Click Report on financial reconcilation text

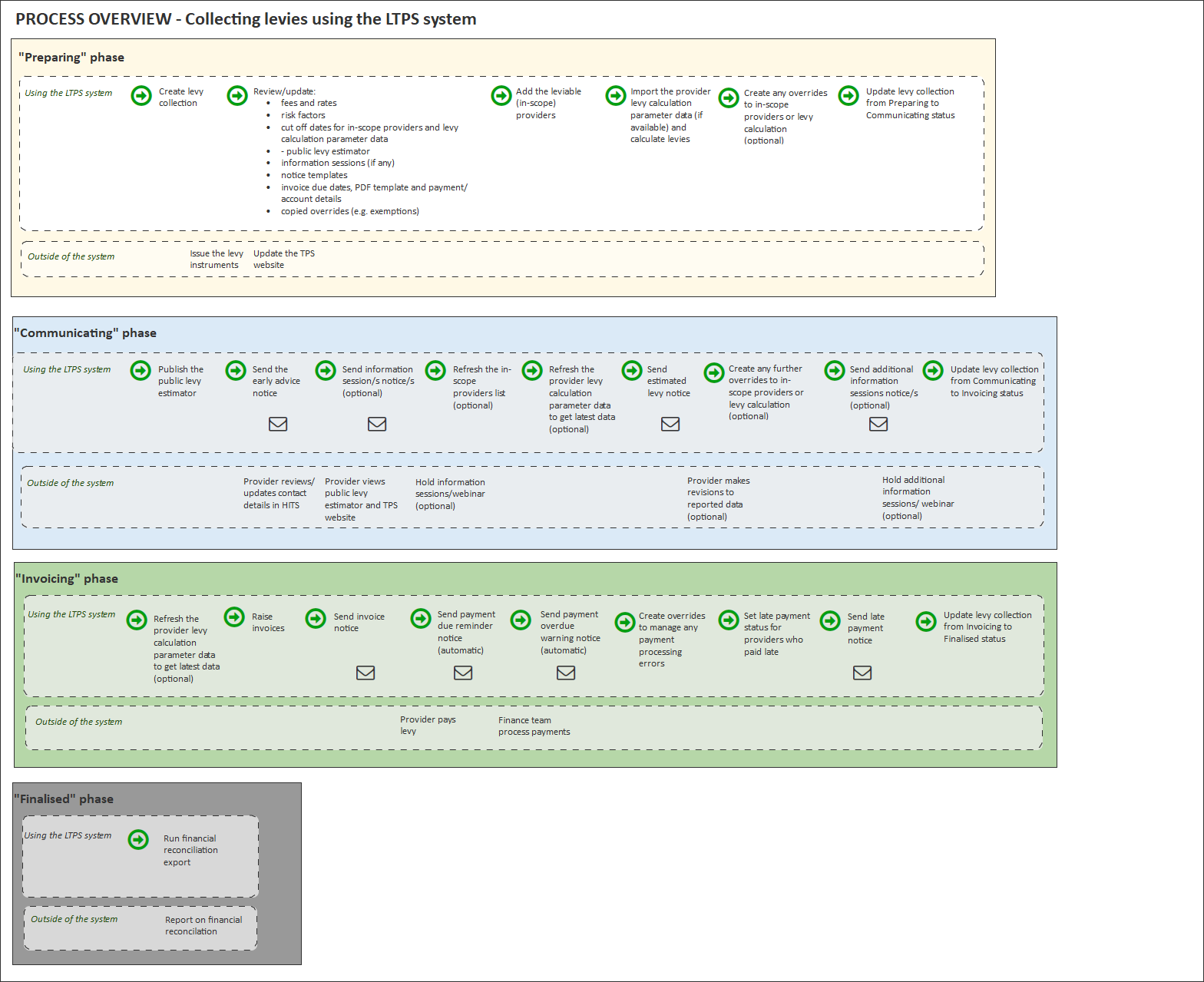[203, 926]
